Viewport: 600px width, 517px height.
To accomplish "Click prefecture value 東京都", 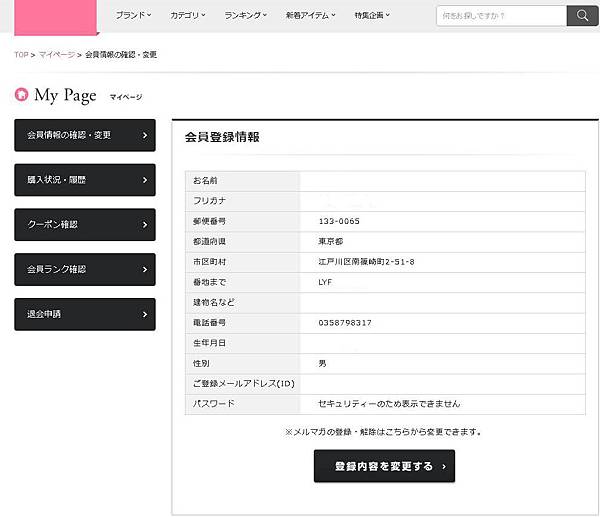I will coord(331,241).
